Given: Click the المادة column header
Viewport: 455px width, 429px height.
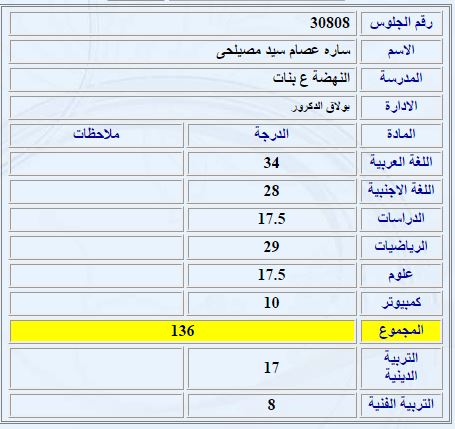Looking at the screenshot, I should click(x=401, y=134).
